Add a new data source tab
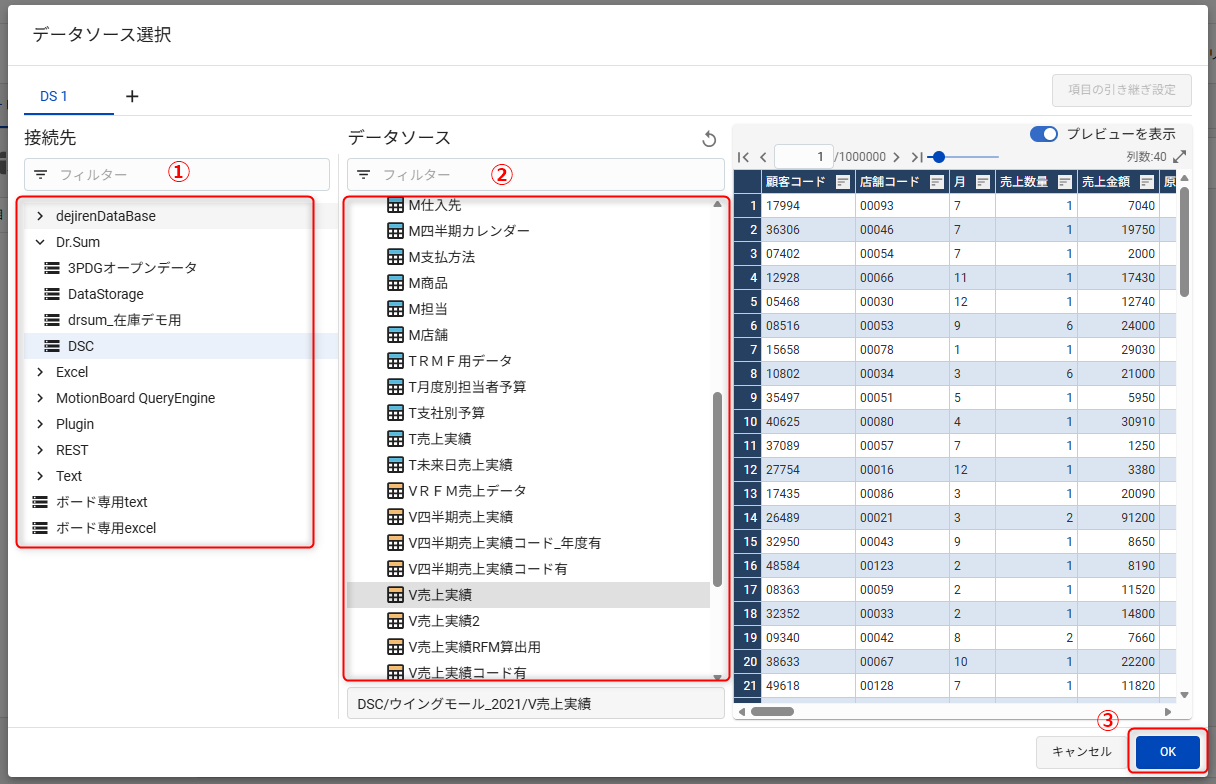 click(132, 96)
